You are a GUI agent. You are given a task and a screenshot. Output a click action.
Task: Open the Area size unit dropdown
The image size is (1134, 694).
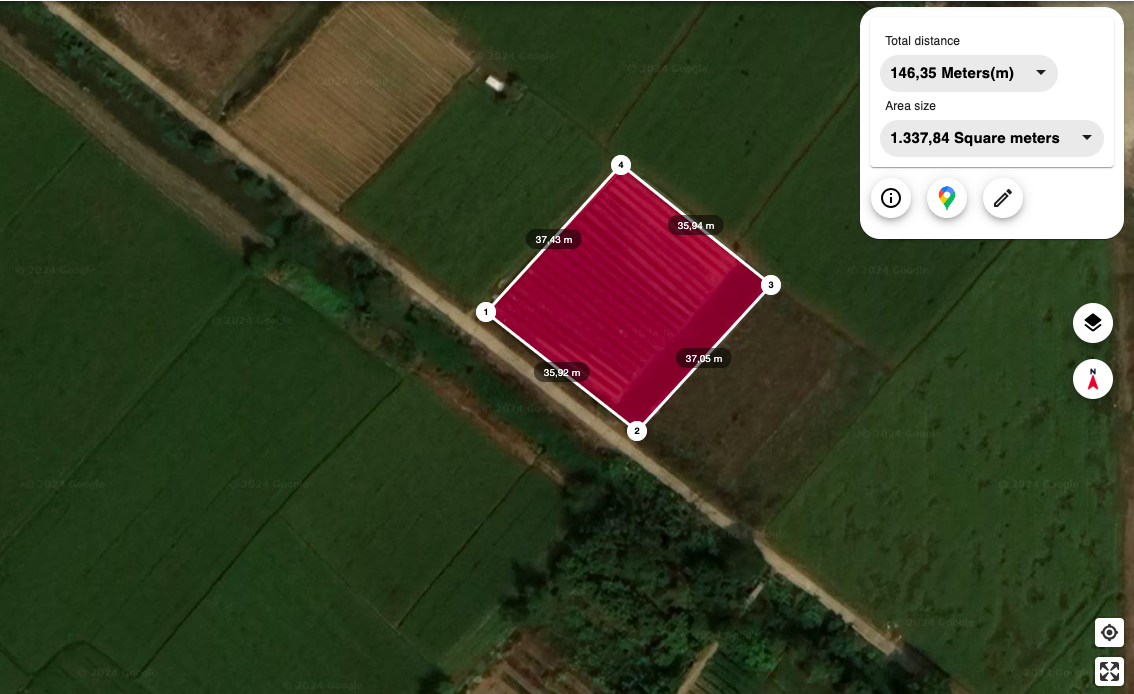(992, 138)
